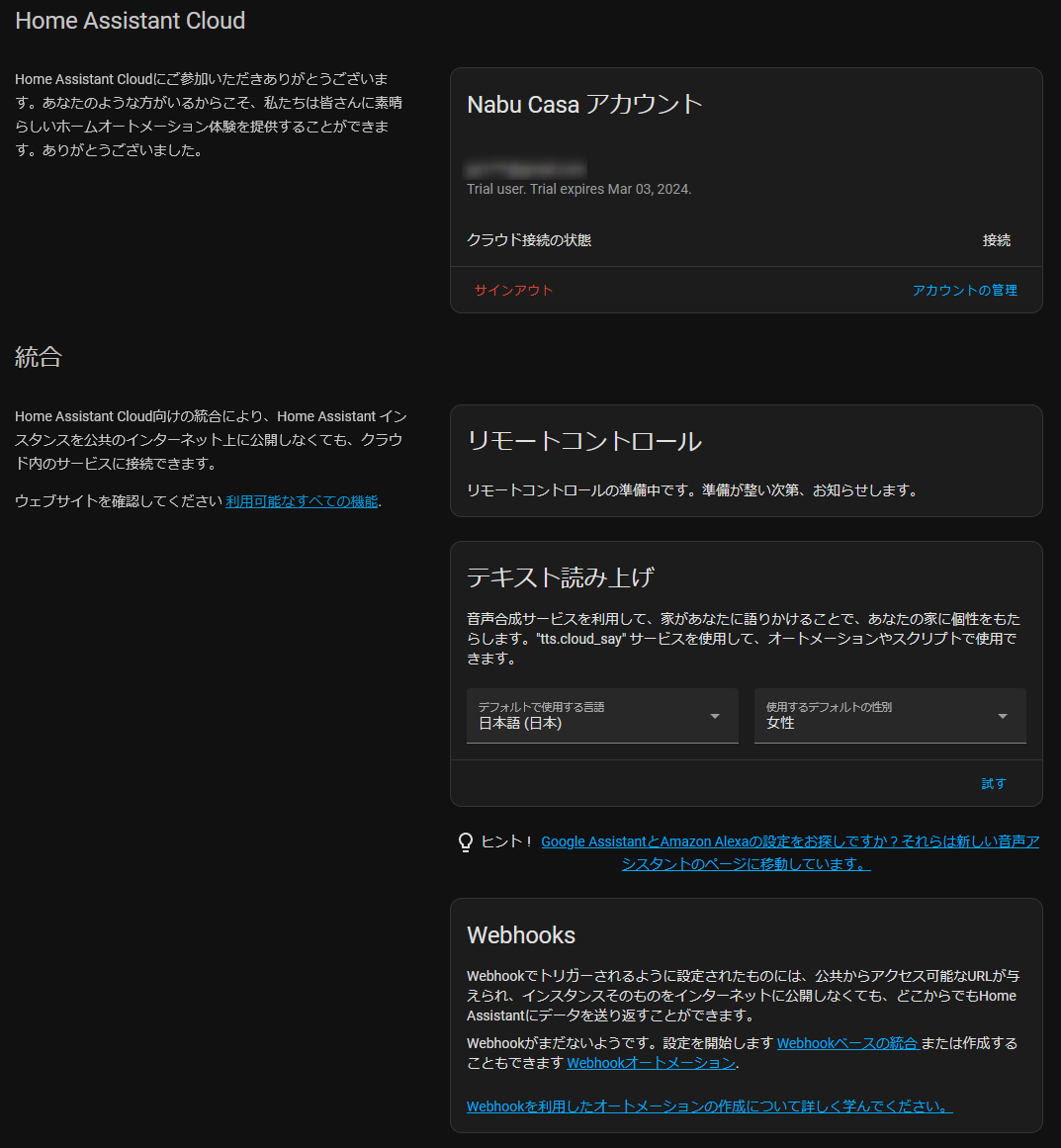This screenshot has height=1148, width=1061.
Task: Click the language dropdown arrow icon
Action: coord(715,716)
